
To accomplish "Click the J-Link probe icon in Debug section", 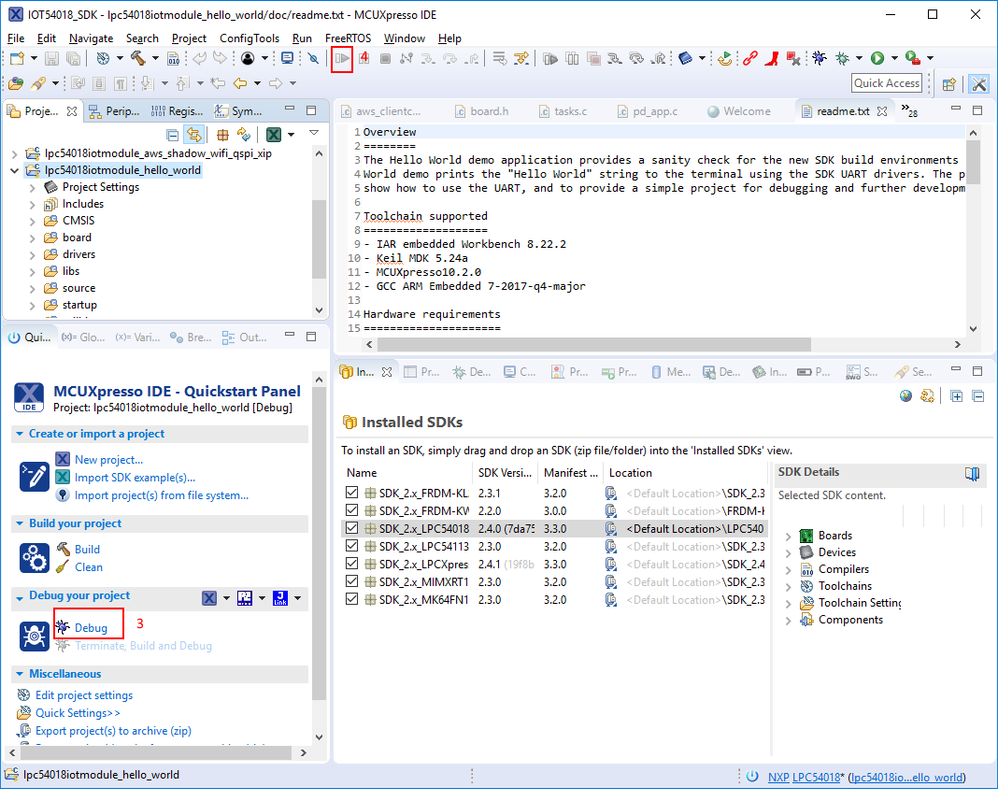I will pos(280,598).
